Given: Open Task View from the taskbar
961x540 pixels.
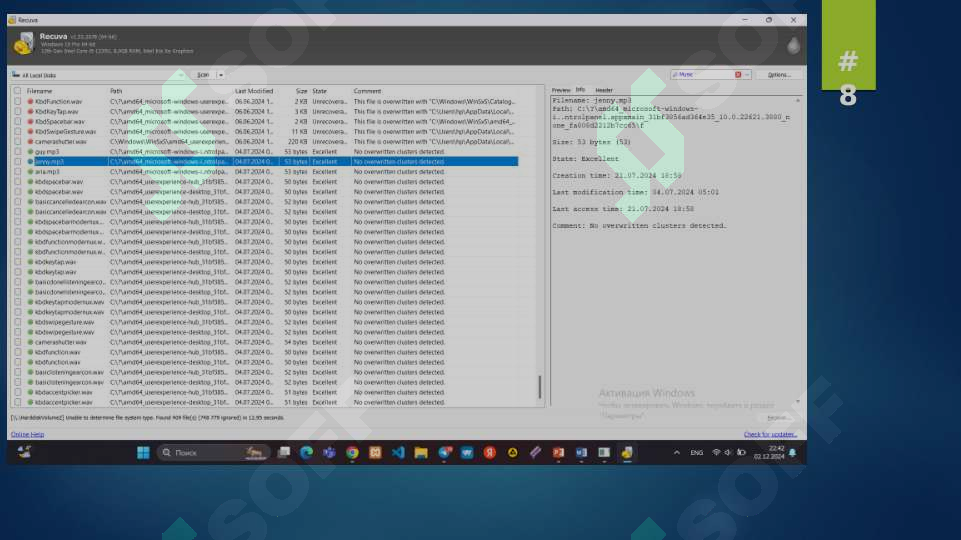Looking at the screenshot, I should coord(284,453).
